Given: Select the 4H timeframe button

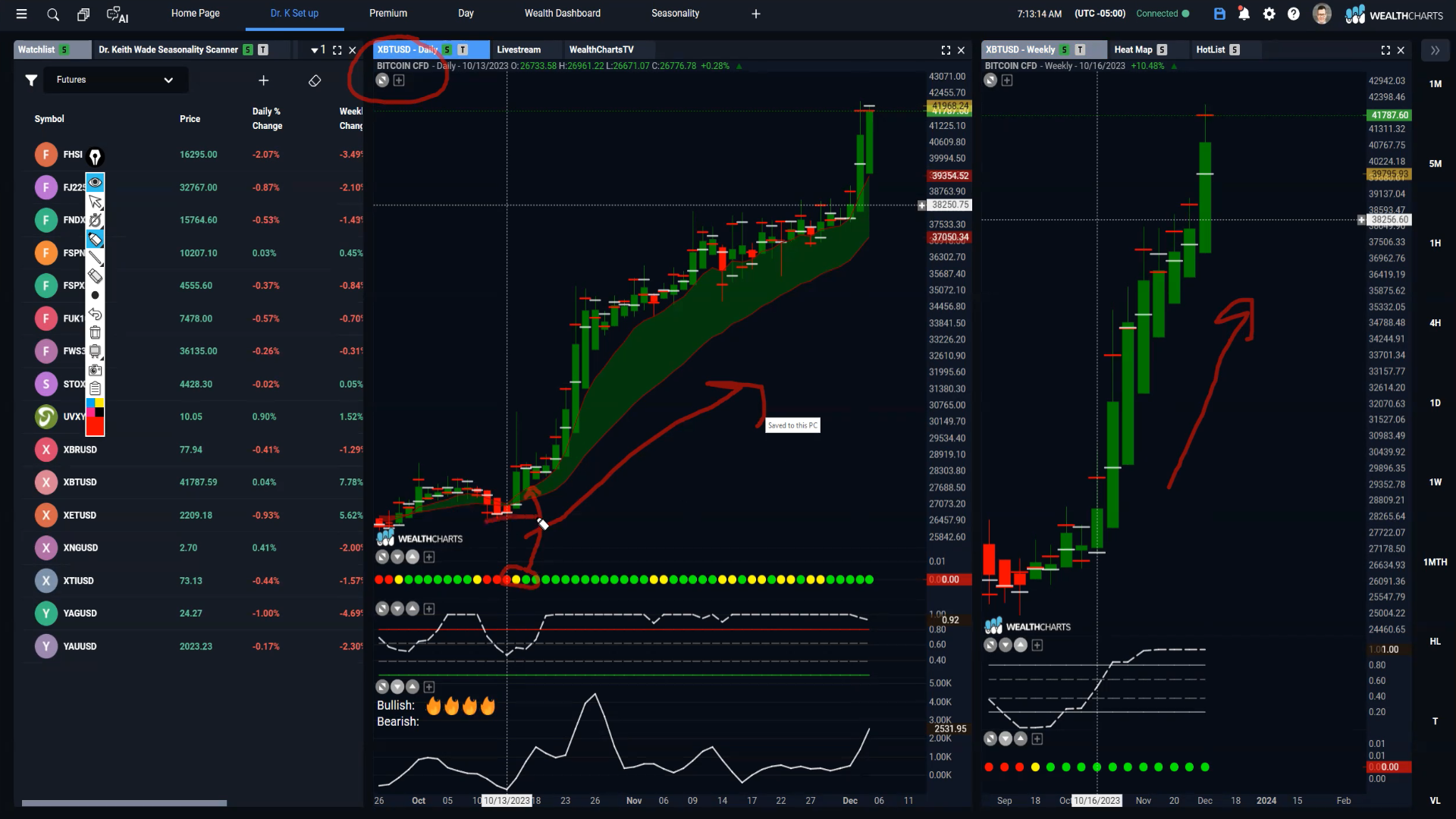Looking at the screenshot, I should point(1435,323).
